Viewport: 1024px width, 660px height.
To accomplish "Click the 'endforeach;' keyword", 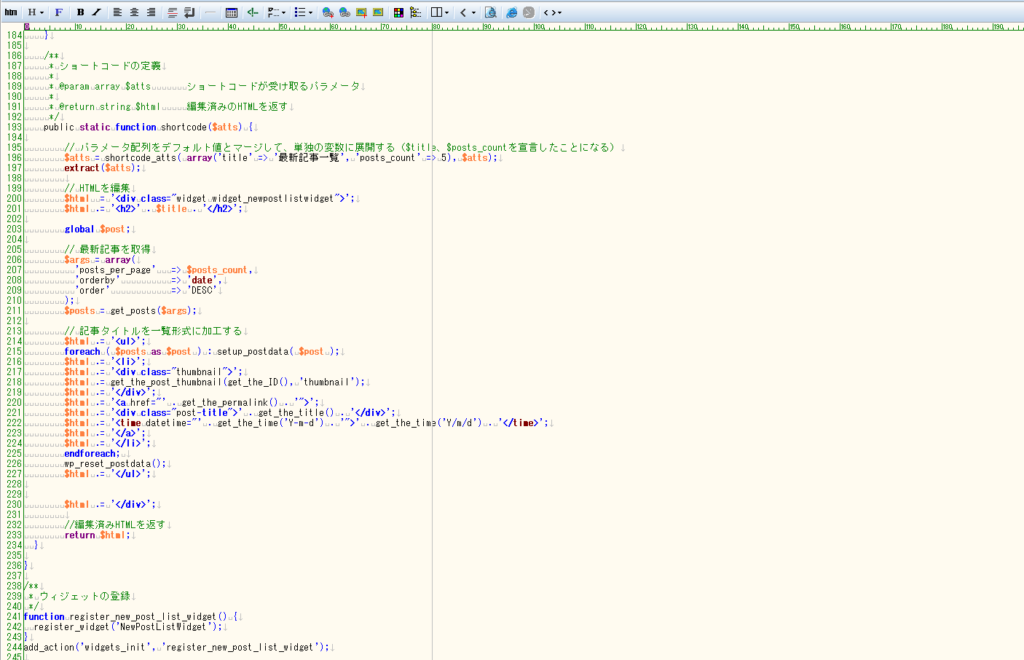I will point(92,453).
